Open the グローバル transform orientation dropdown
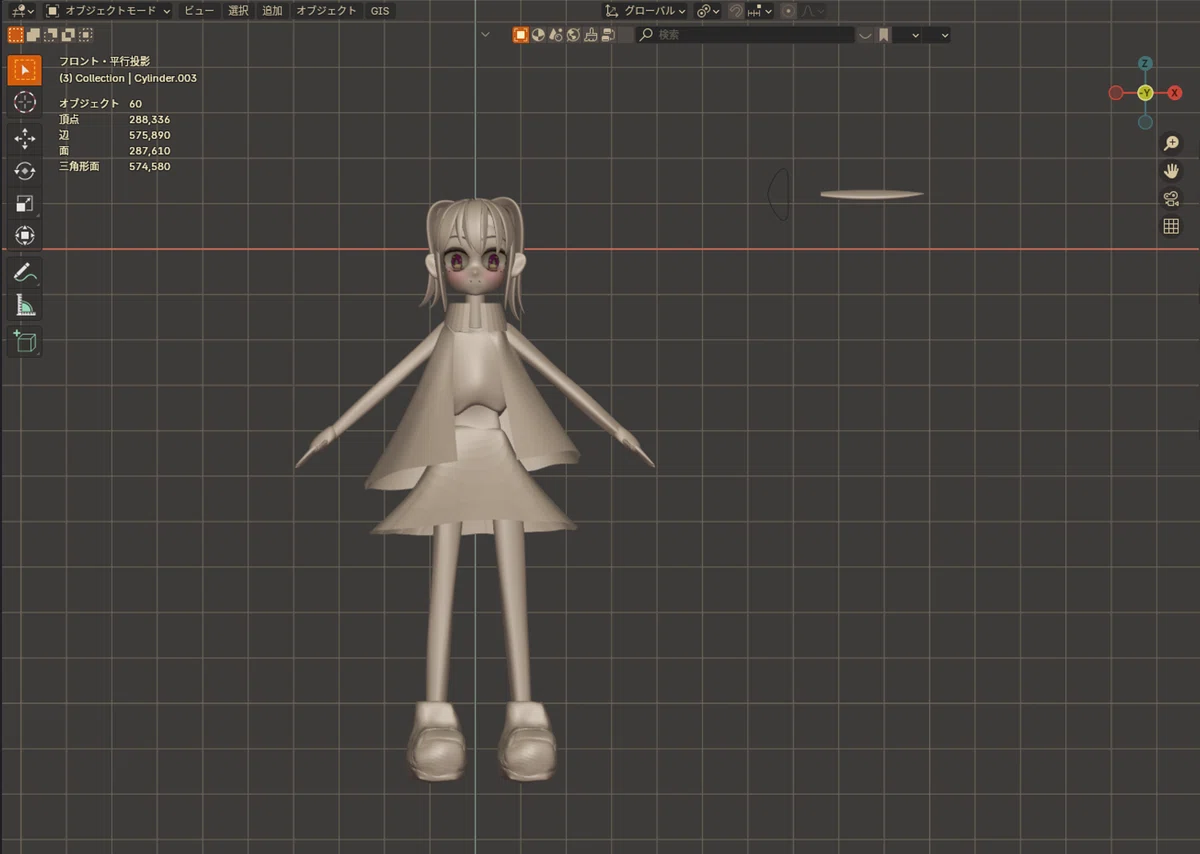 [x=645, y=10]
